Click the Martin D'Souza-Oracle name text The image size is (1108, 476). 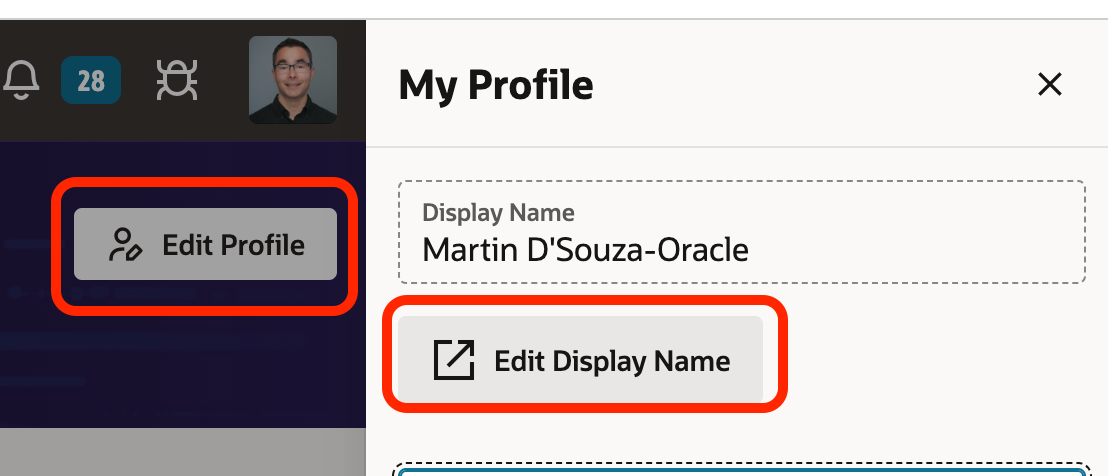coord(585,250)
